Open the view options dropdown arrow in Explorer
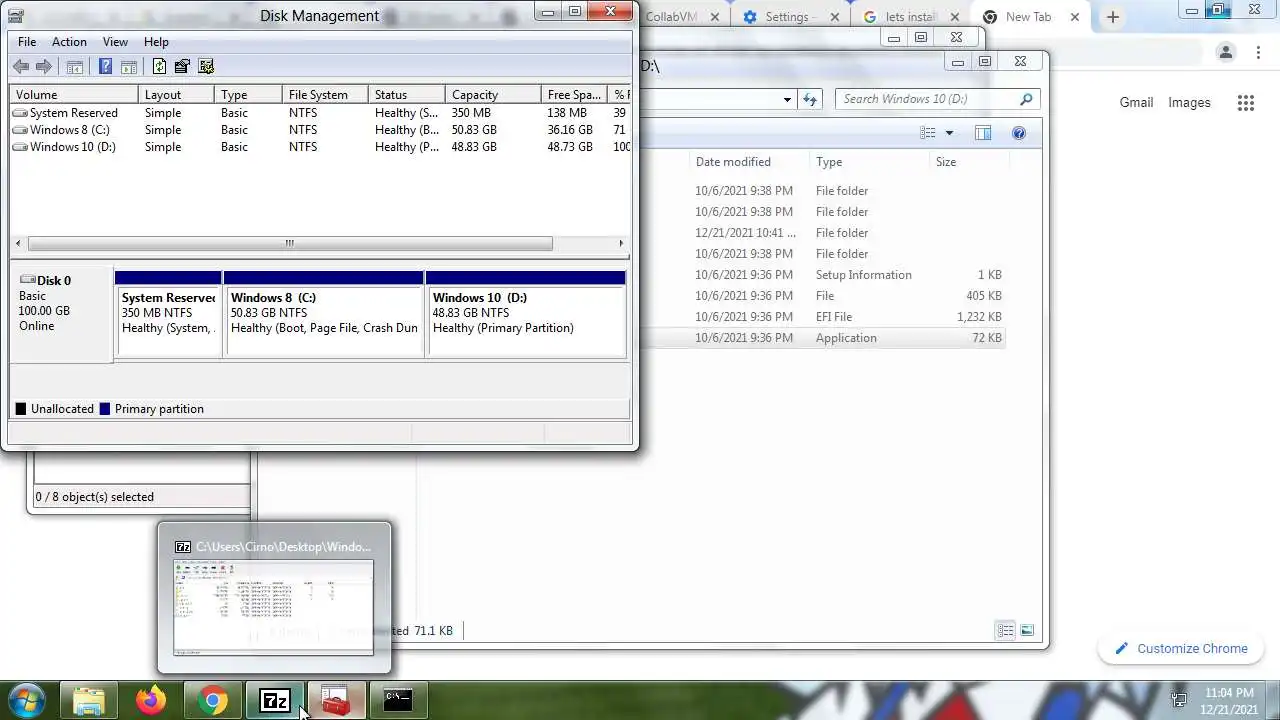The image size is (1280, 720). point(949,133)
